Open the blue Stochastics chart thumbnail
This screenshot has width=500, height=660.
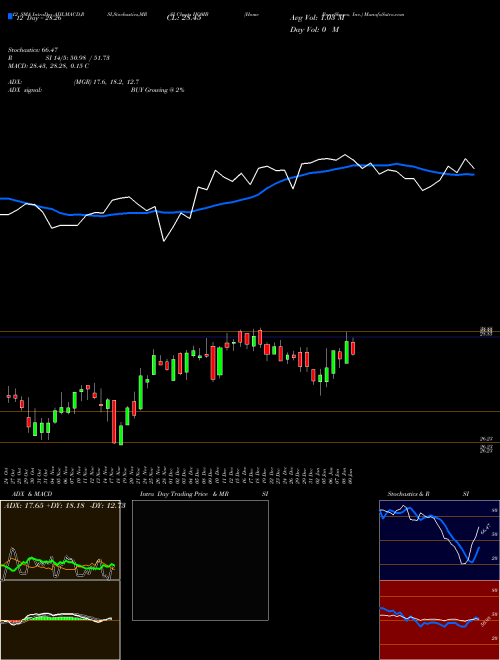(x=439, y=540)
